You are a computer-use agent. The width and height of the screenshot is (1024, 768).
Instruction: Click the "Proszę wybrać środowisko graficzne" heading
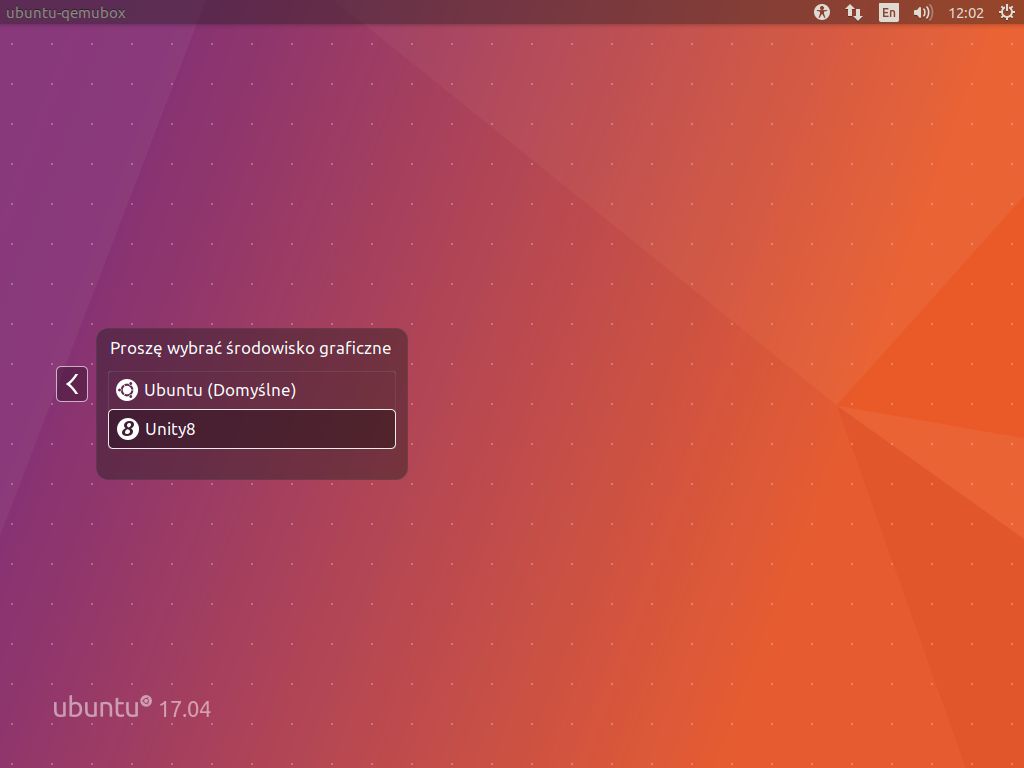[251, 349]
